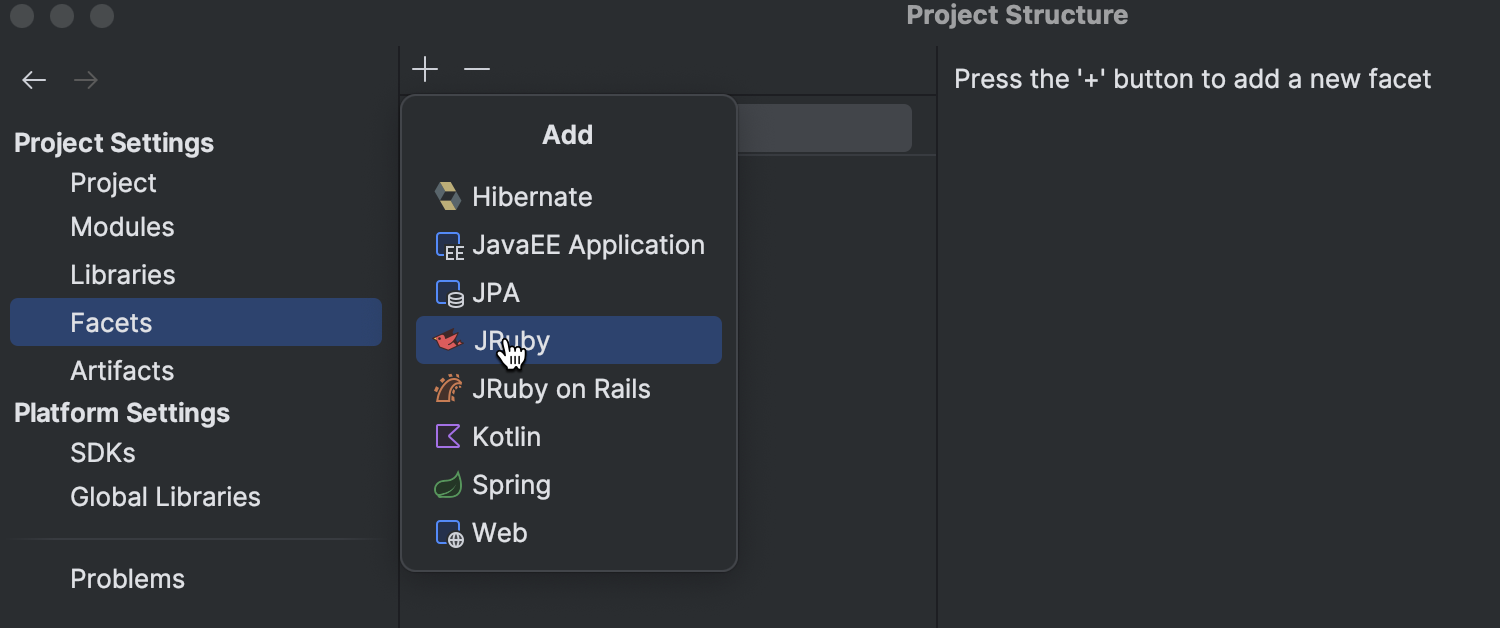
Task: Click the forward navigation arrow
Action: [x=86, y=79]
